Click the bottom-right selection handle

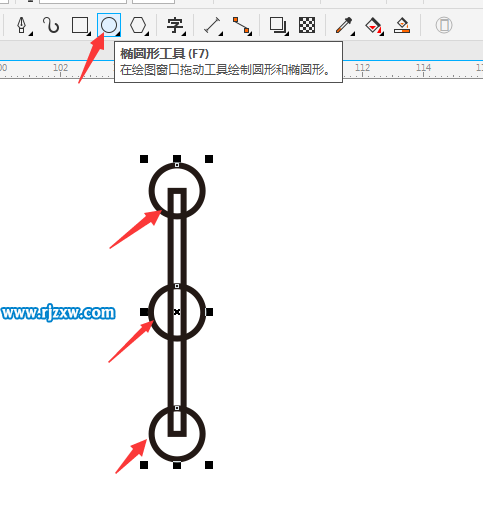[209, 465]
